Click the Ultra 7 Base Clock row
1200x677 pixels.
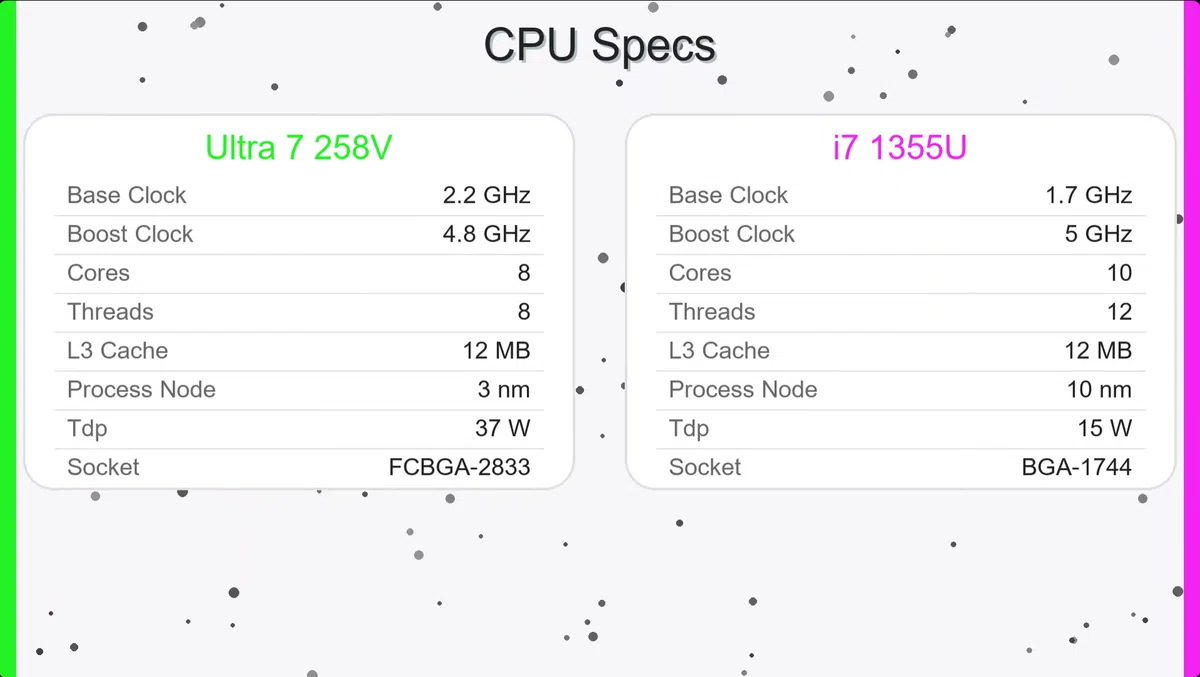298,195
